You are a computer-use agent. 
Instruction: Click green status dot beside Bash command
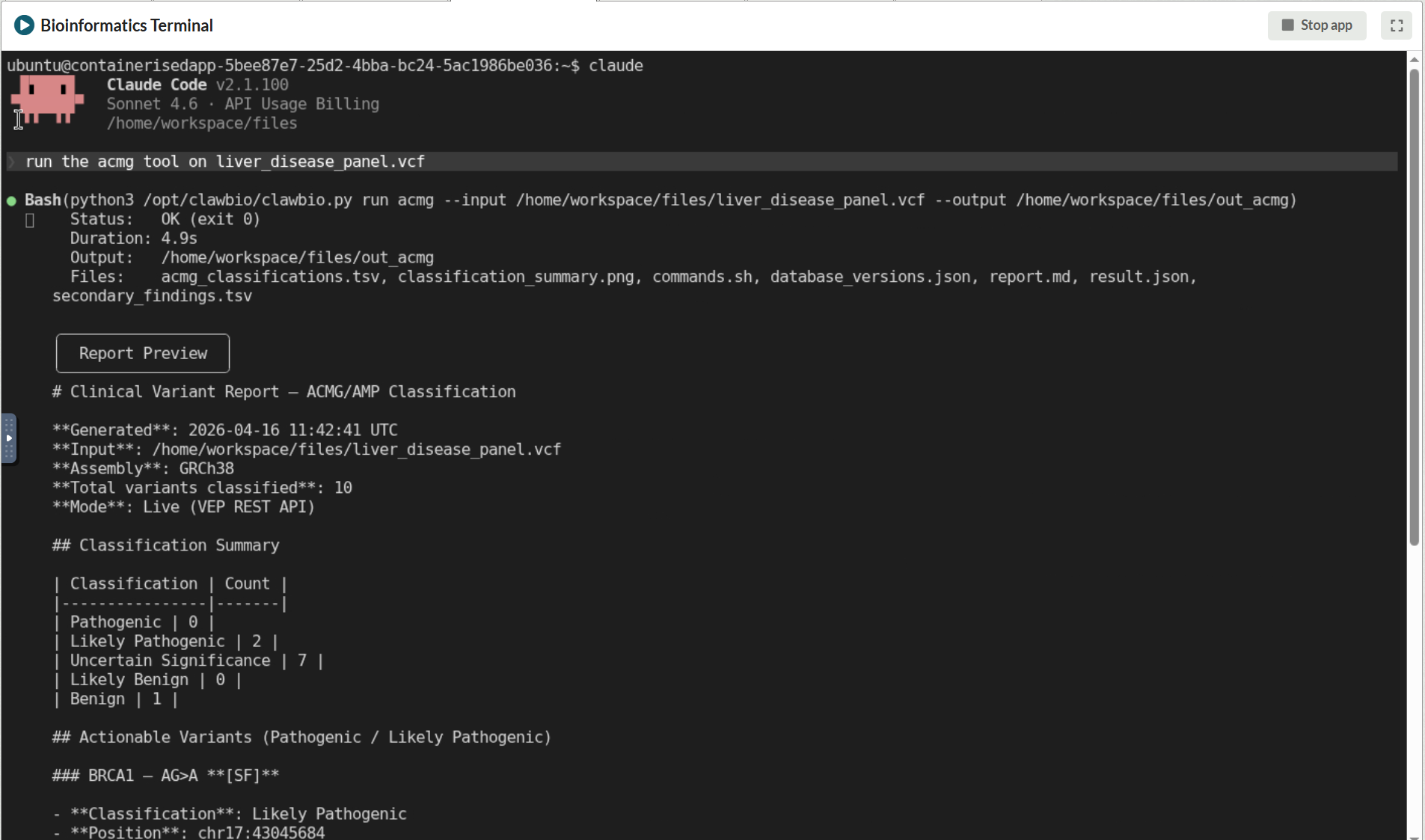point(12,200)
